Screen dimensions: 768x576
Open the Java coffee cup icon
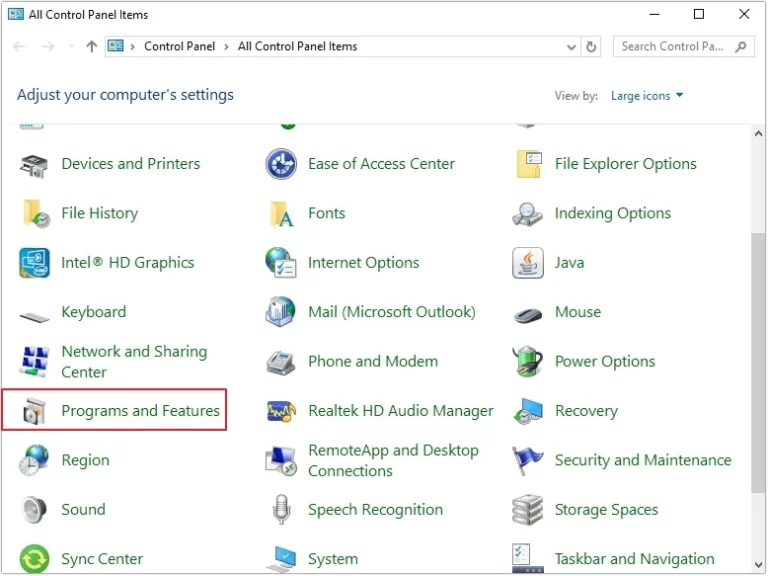point(528,263)
